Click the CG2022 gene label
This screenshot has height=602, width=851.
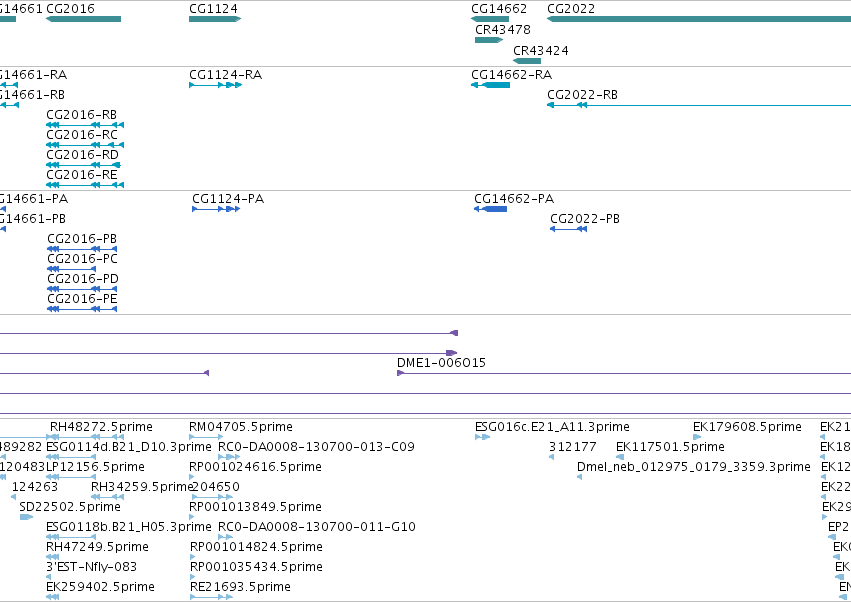click(x=571, y=9)
